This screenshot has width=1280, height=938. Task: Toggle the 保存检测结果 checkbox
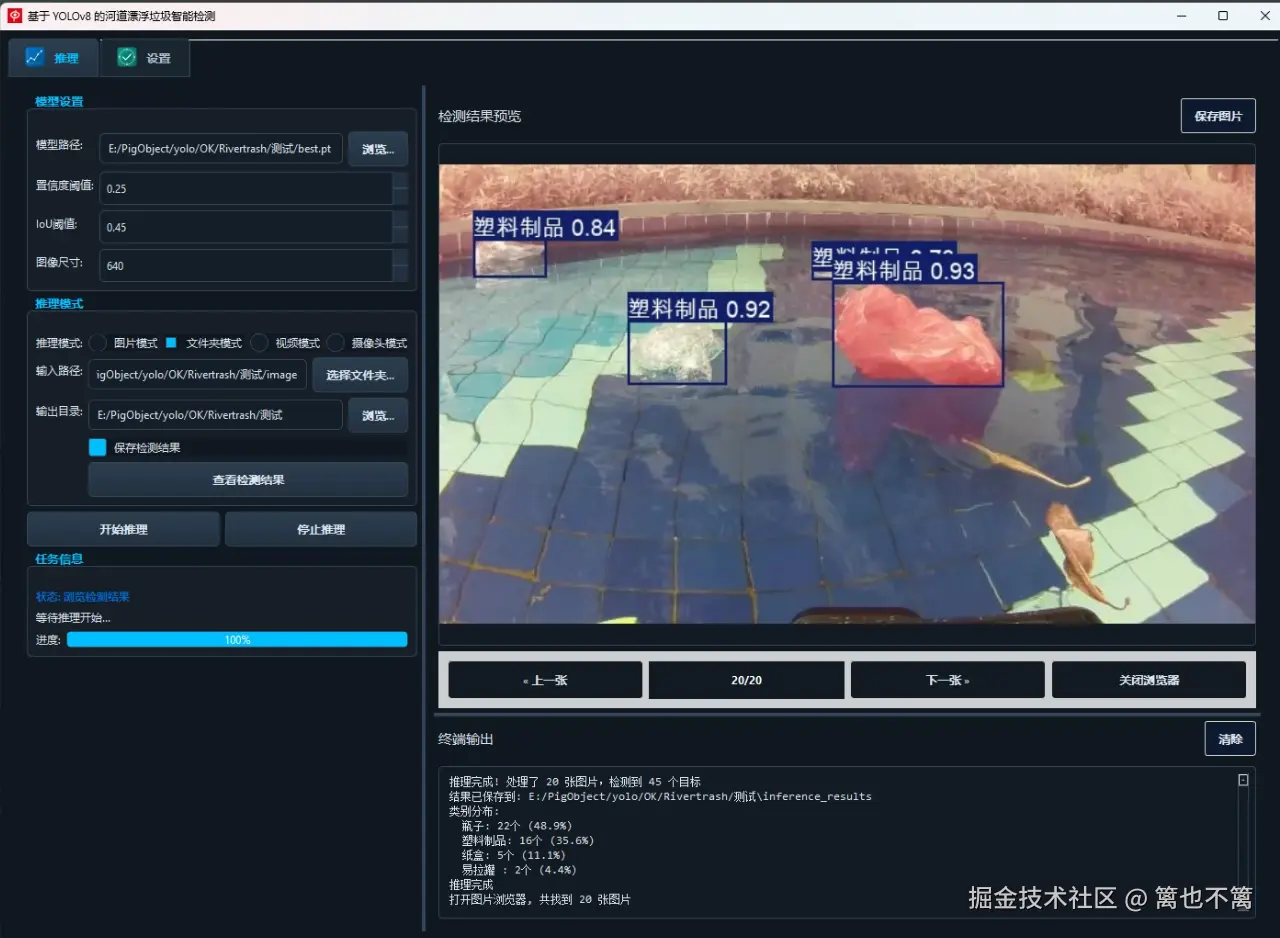[x=97, y=448]
